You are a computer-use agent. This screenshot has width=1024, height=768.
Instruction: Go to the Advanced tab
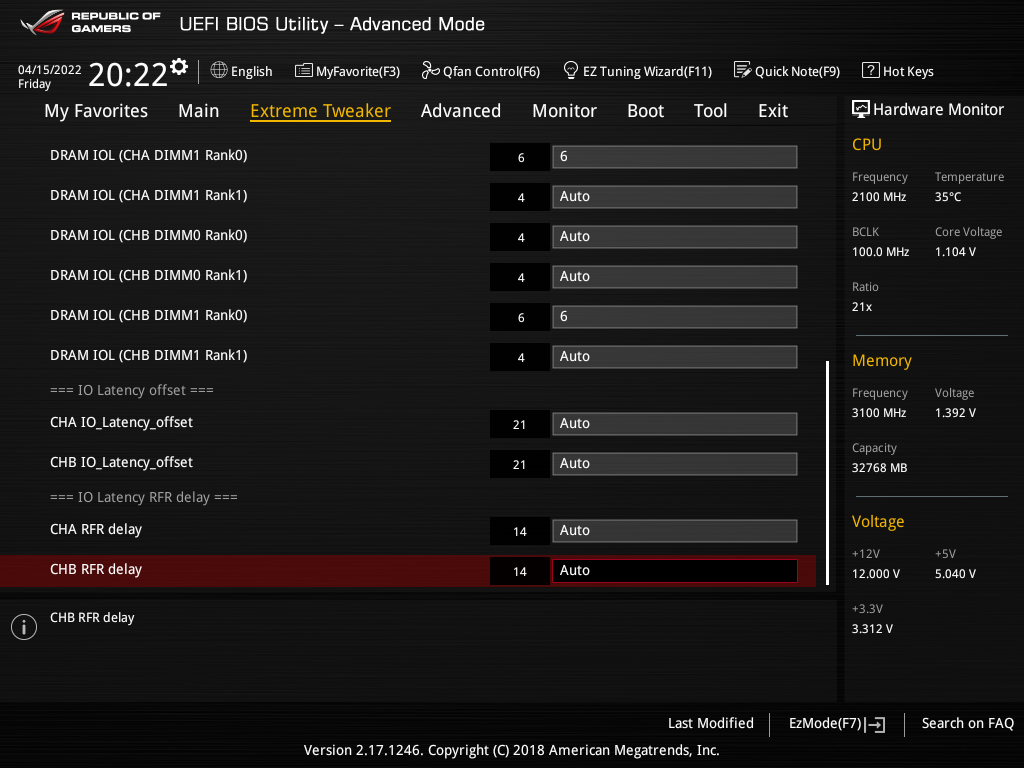tap(460, 111)
